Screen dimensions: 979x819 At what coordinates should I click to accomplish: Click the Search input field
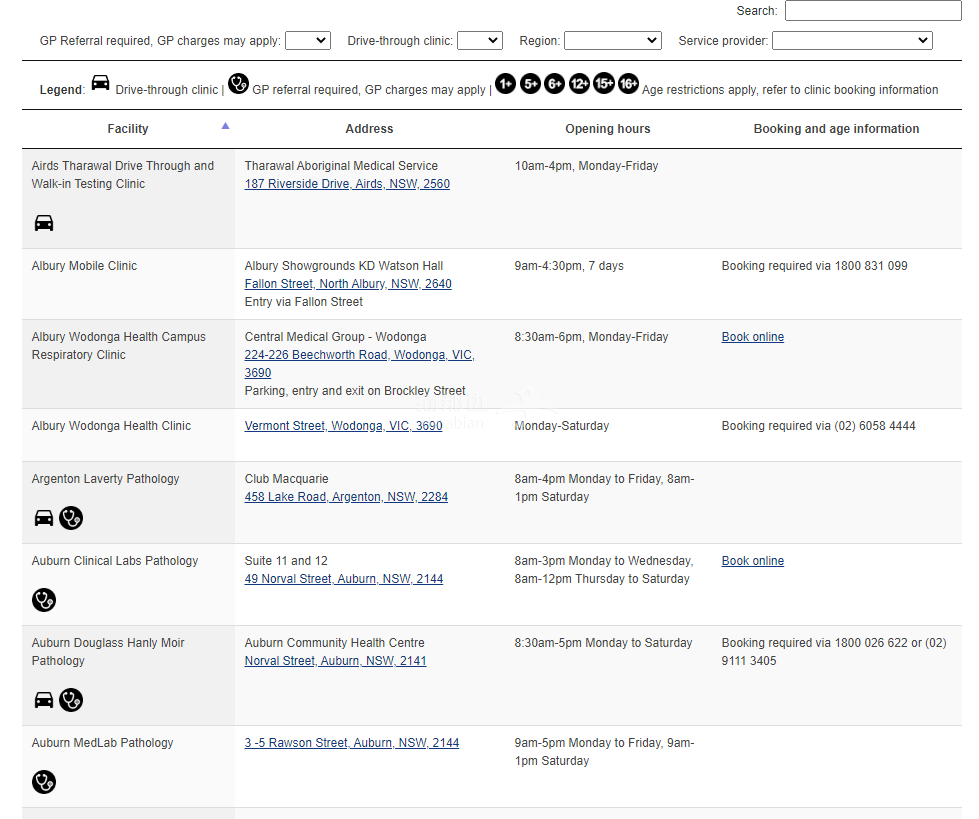click(873, 11)
